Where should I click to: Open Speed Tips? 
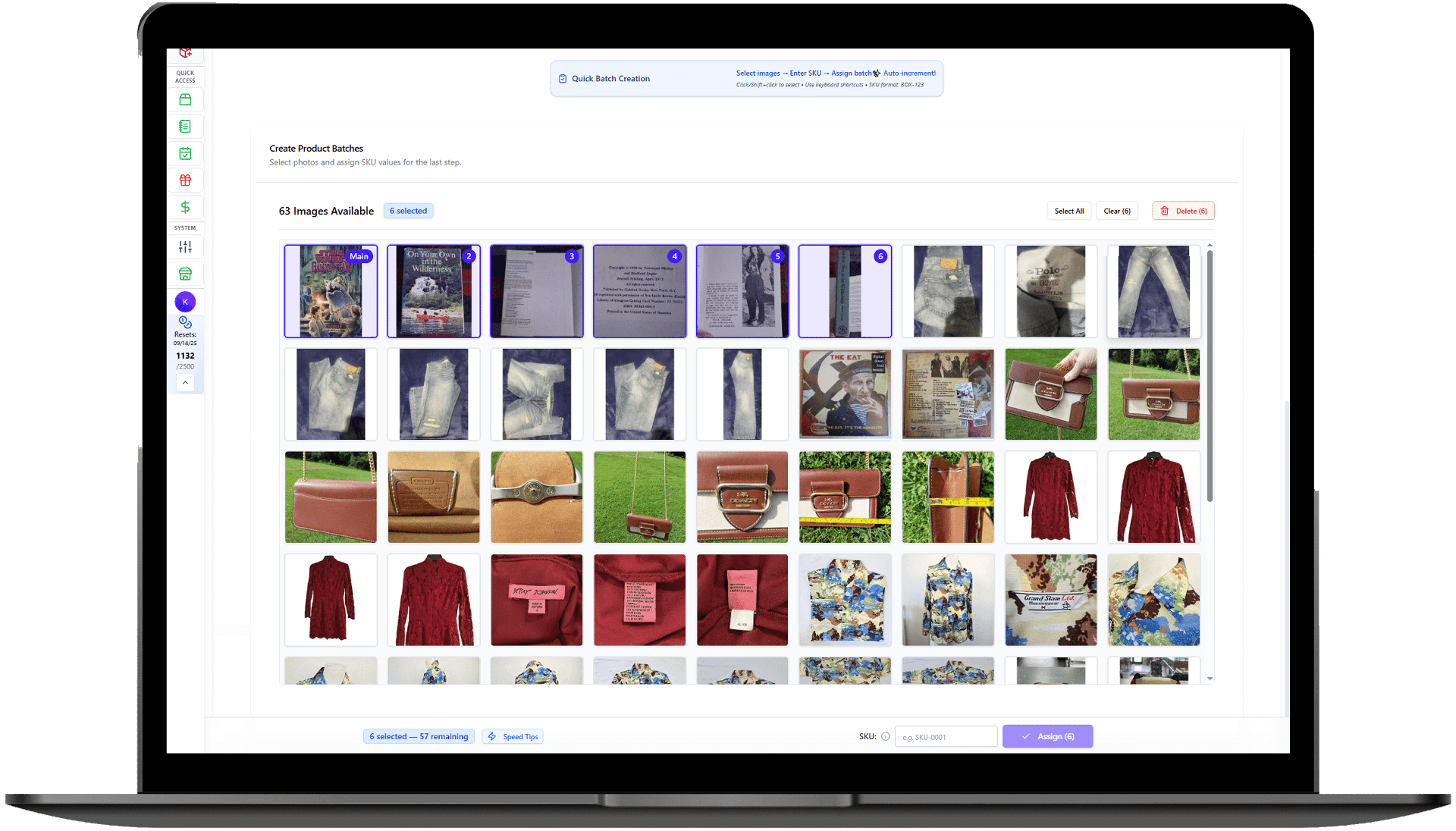pos(513,736)
